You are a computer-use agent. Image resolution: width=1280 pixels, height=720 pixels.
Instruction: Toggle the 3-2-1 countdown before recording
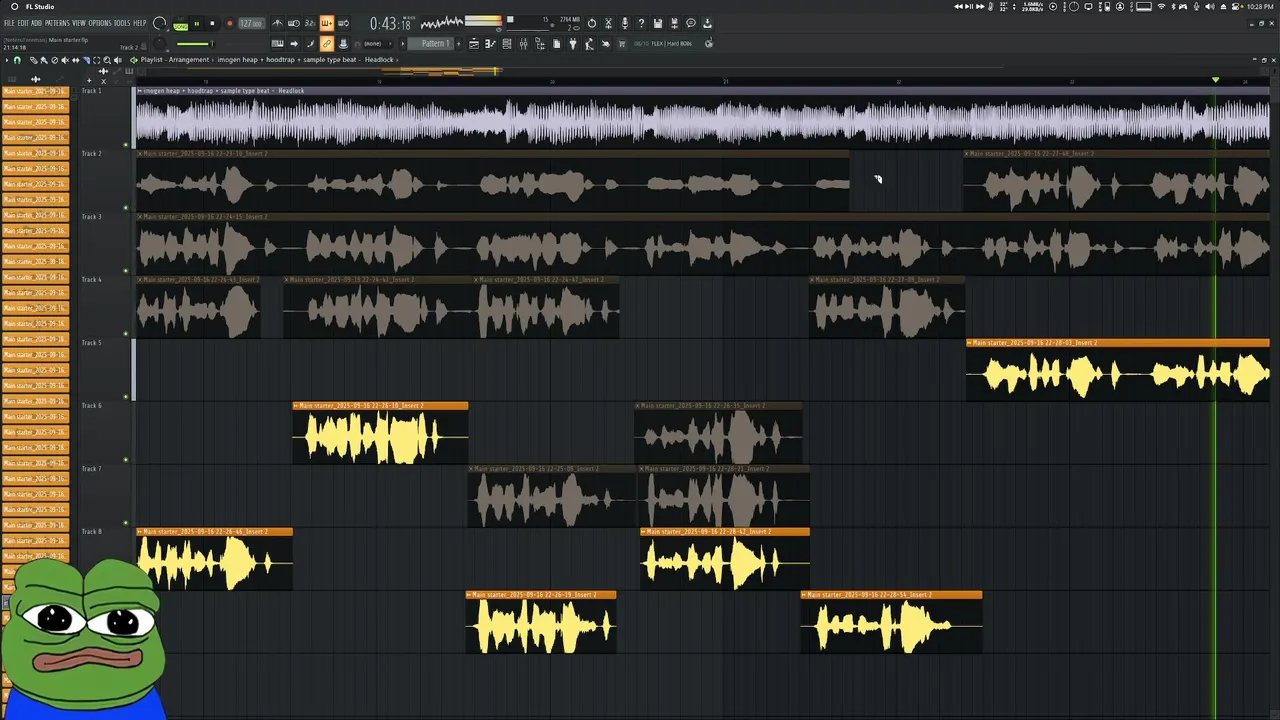(309, 23)
